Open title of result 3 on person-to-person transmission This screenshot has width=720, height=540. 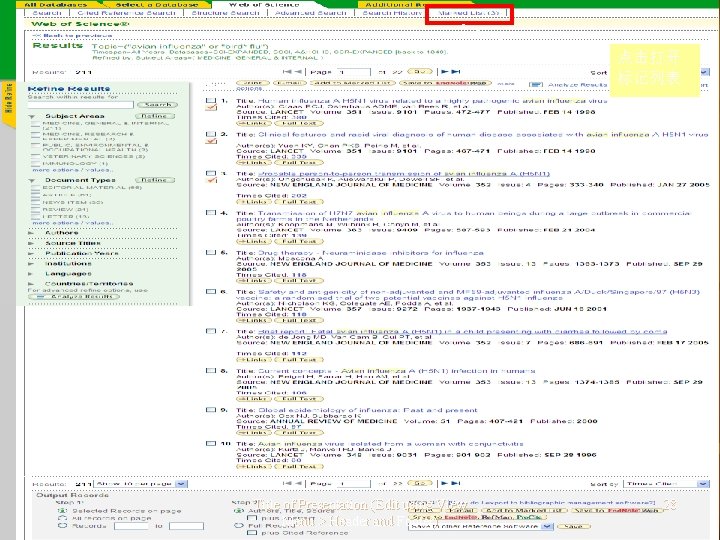point(404,174)
